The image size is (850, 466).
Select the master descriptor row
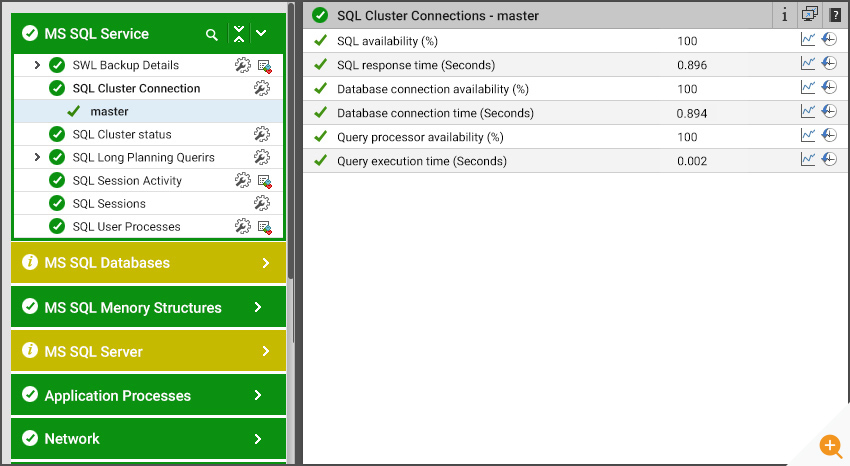click(x=148, y=111)
